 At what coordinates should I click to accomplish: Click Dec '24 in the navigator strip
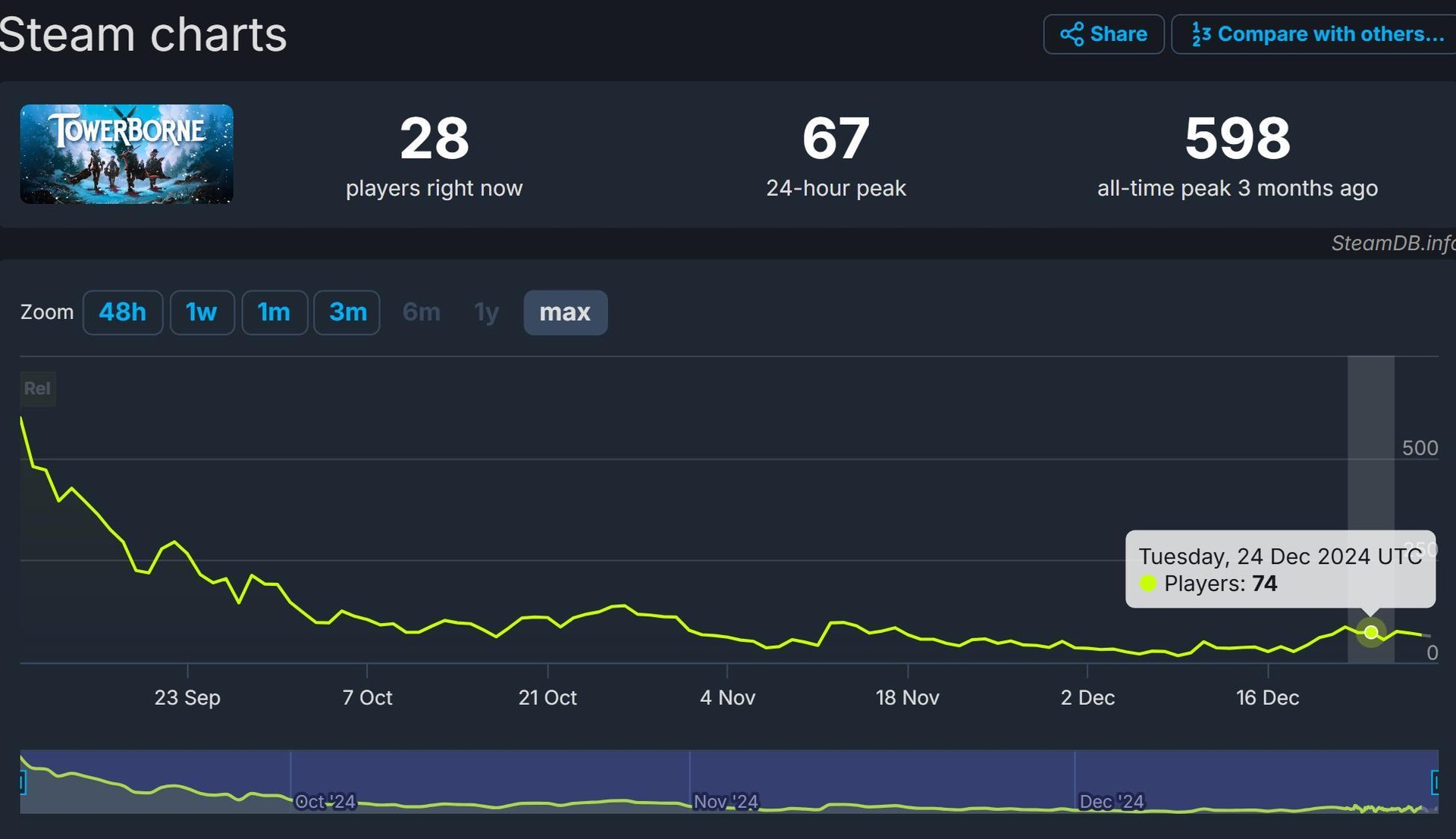[x=1111, y=801]
